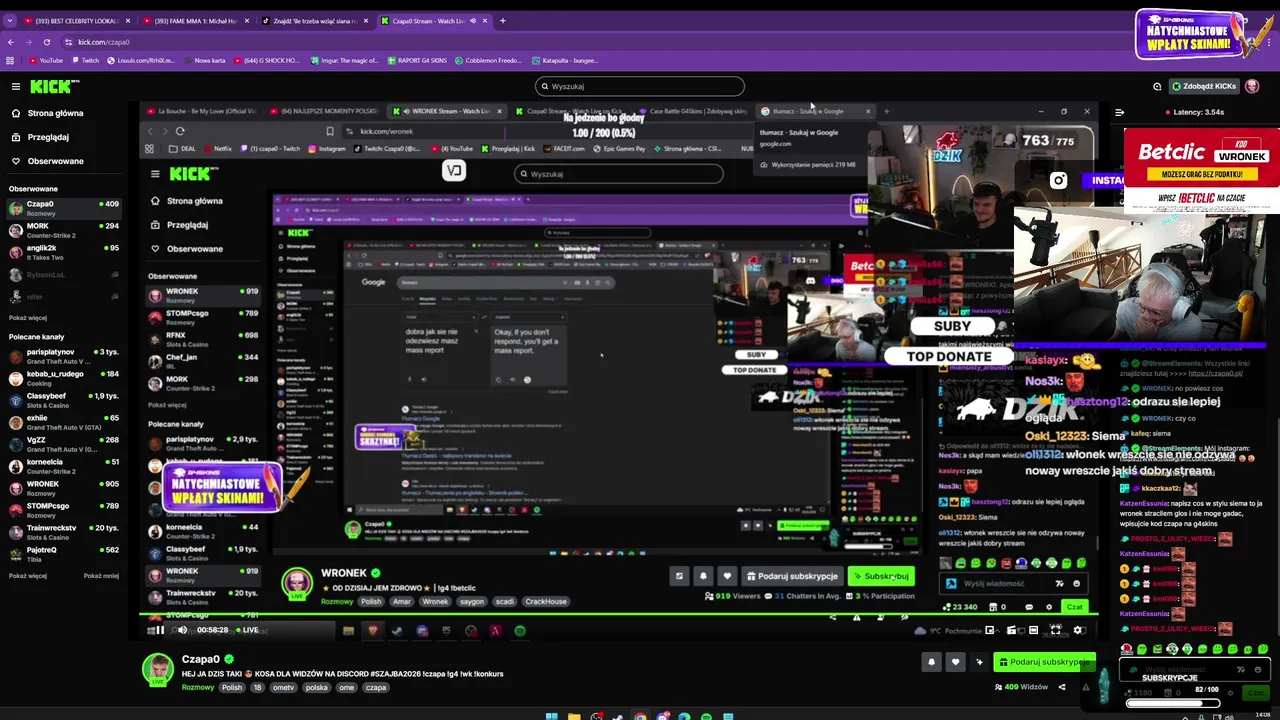Go back in the browser
Viewport: 1280px width, 720px height.
[11, 42]
